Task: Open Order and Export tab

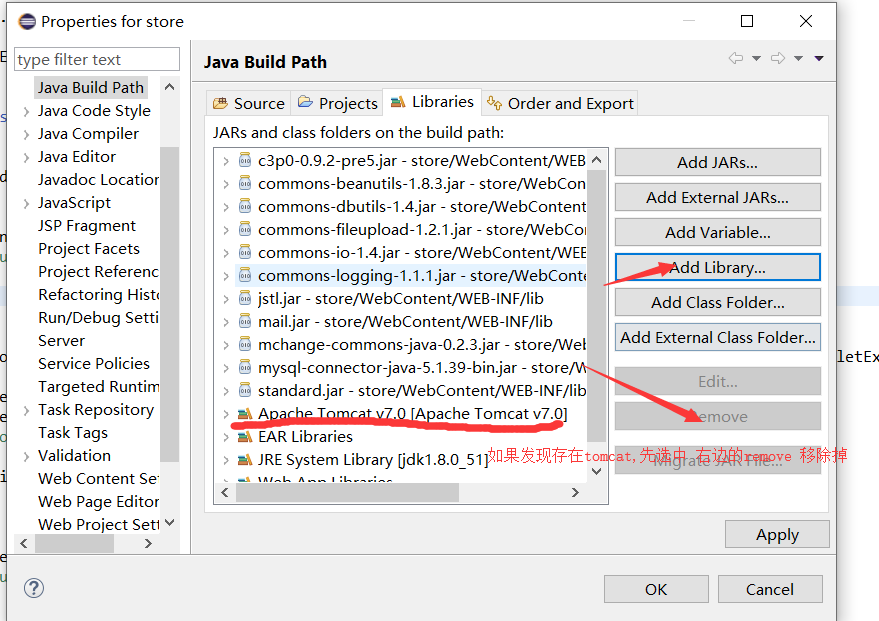Action: [x=560, y=103]
